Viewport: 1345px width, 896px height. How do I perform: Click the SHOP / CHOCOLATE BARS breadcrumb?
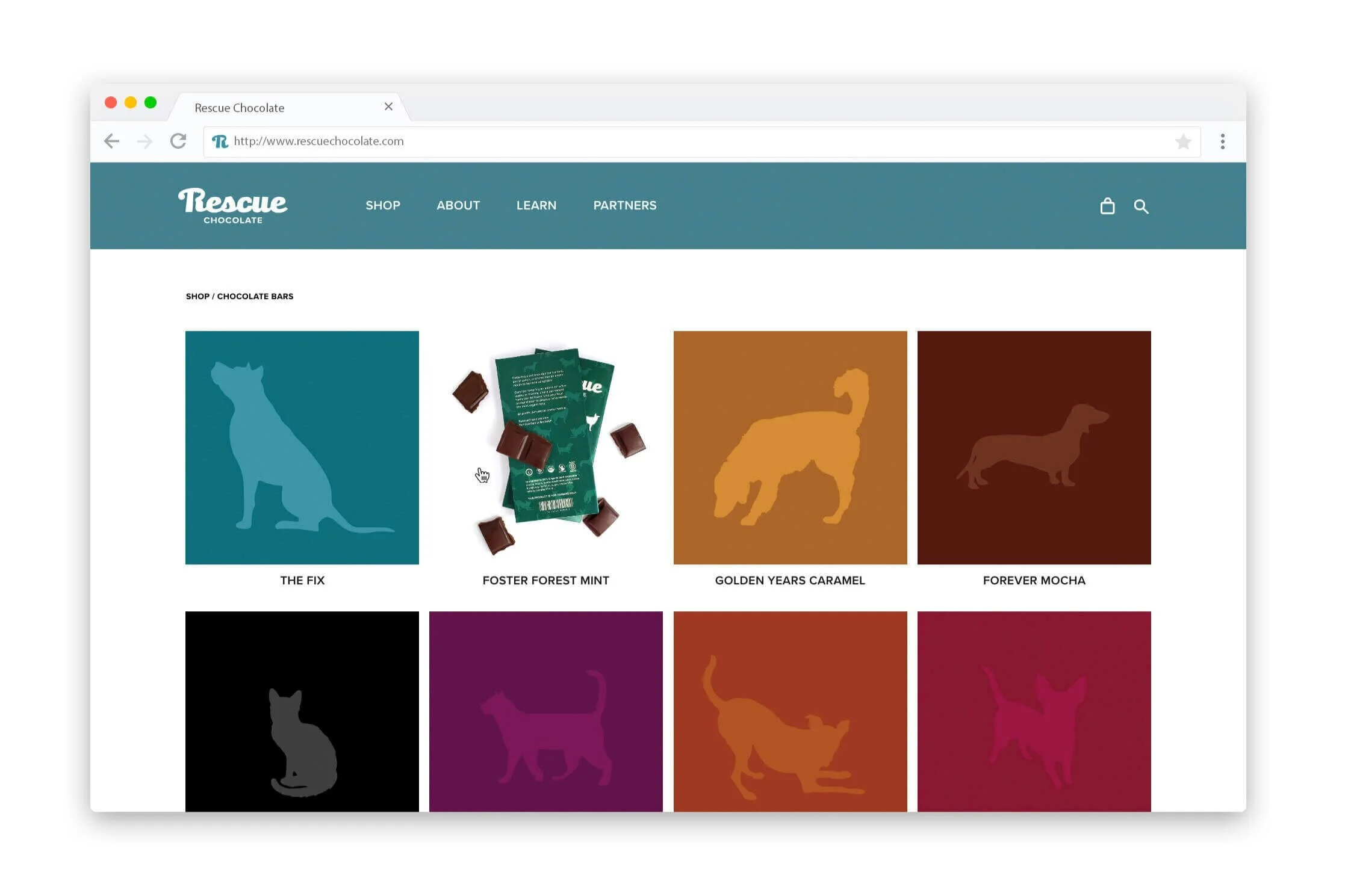(x=239, y=297)
